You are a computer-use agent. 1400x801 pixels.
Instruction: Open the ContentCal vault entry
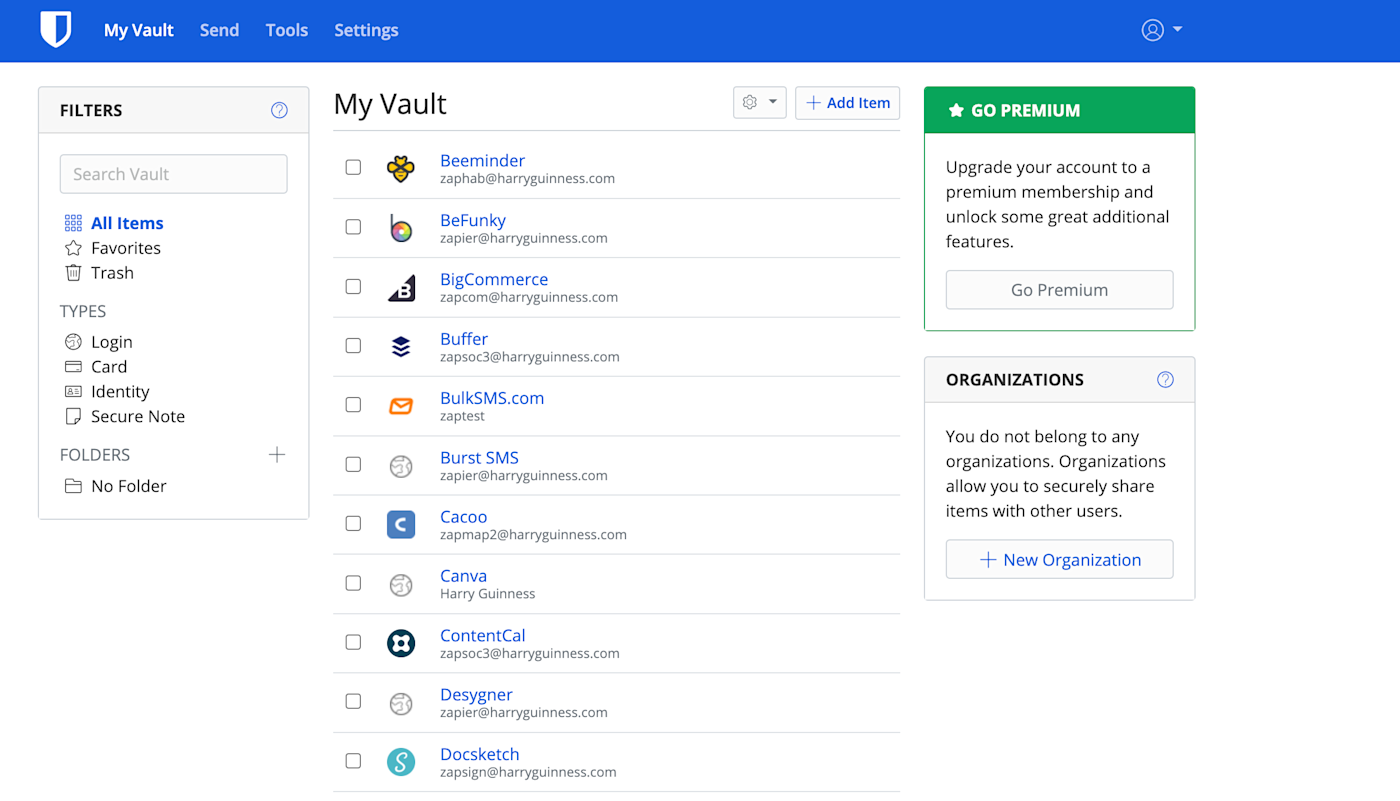(x=483, y=636)
